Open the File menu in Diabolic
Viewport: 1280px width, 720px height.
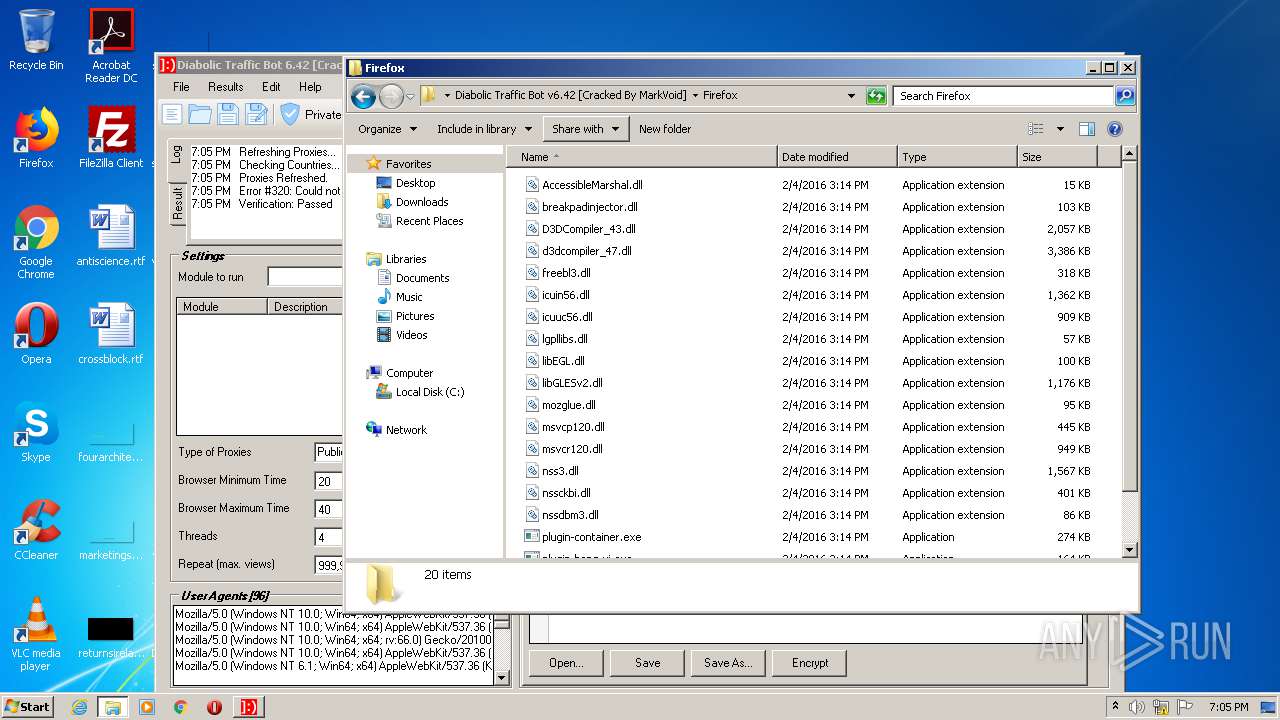181,87
